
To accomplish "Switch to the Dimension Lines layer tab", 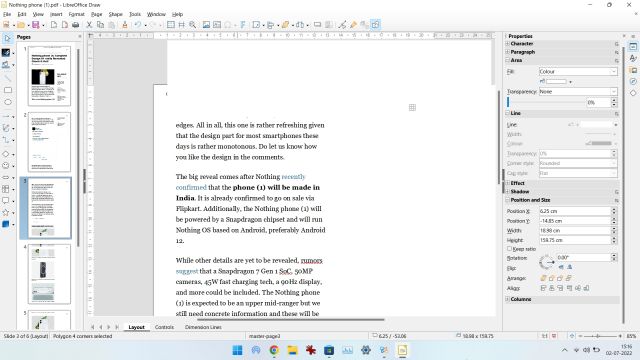I will pos(203,327).
